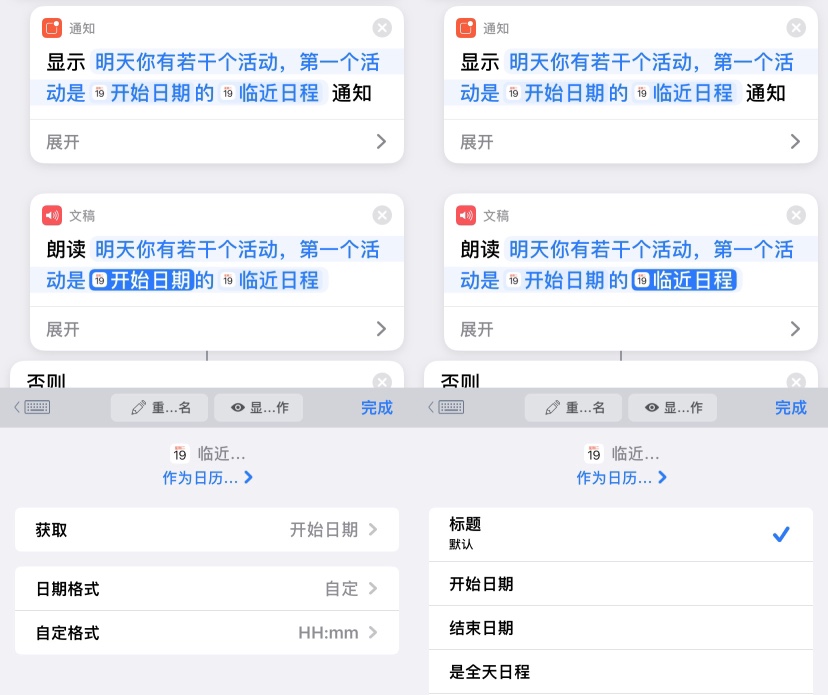Tap the eye 显…作 button in left screenshot
The height and width of the screenshot is (695, 828).
(x=259, y=408)
